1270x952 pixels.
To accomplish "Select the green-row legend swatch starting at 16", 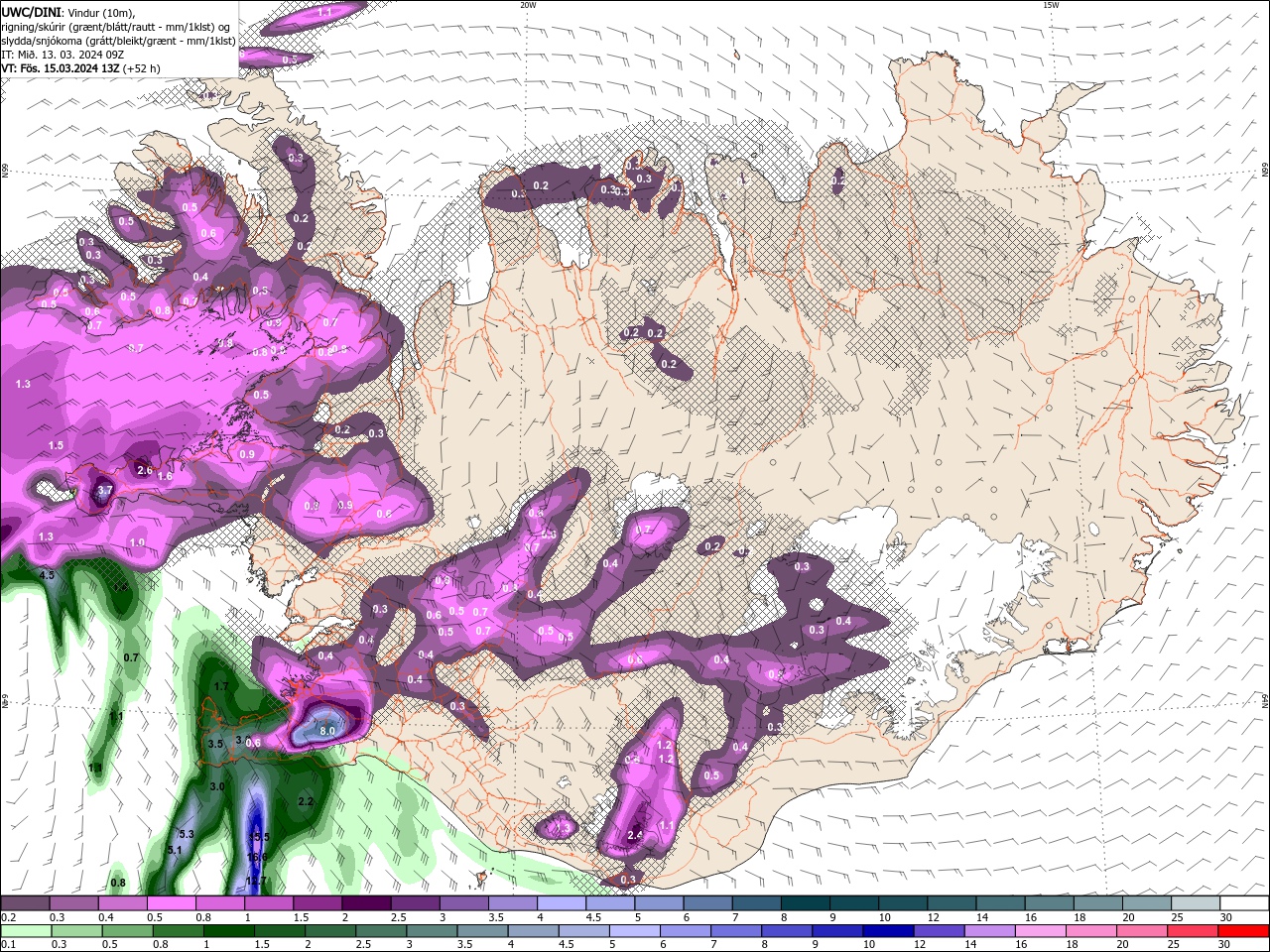I will [x=1042, y=931].
